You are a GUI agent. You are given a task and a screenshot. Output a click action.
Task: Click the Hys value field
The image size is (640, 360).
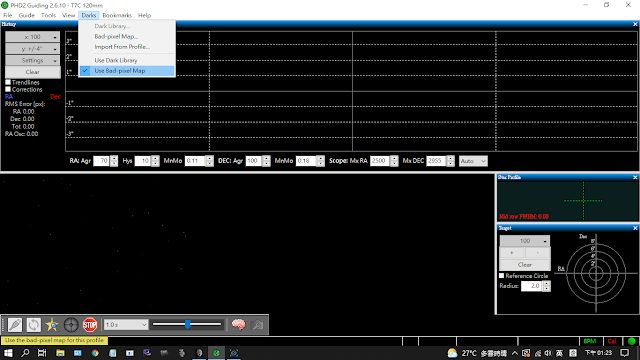pos(143,161)
